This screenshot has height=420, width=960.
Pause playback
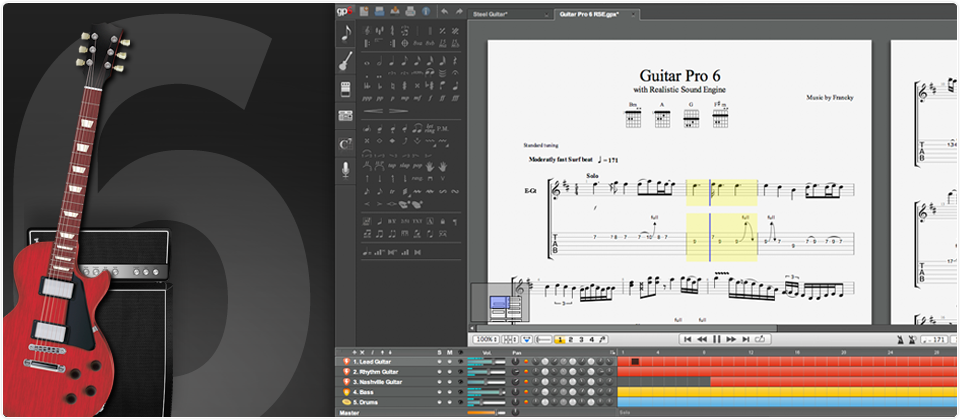pyautogui.click(x=717, y=339)
